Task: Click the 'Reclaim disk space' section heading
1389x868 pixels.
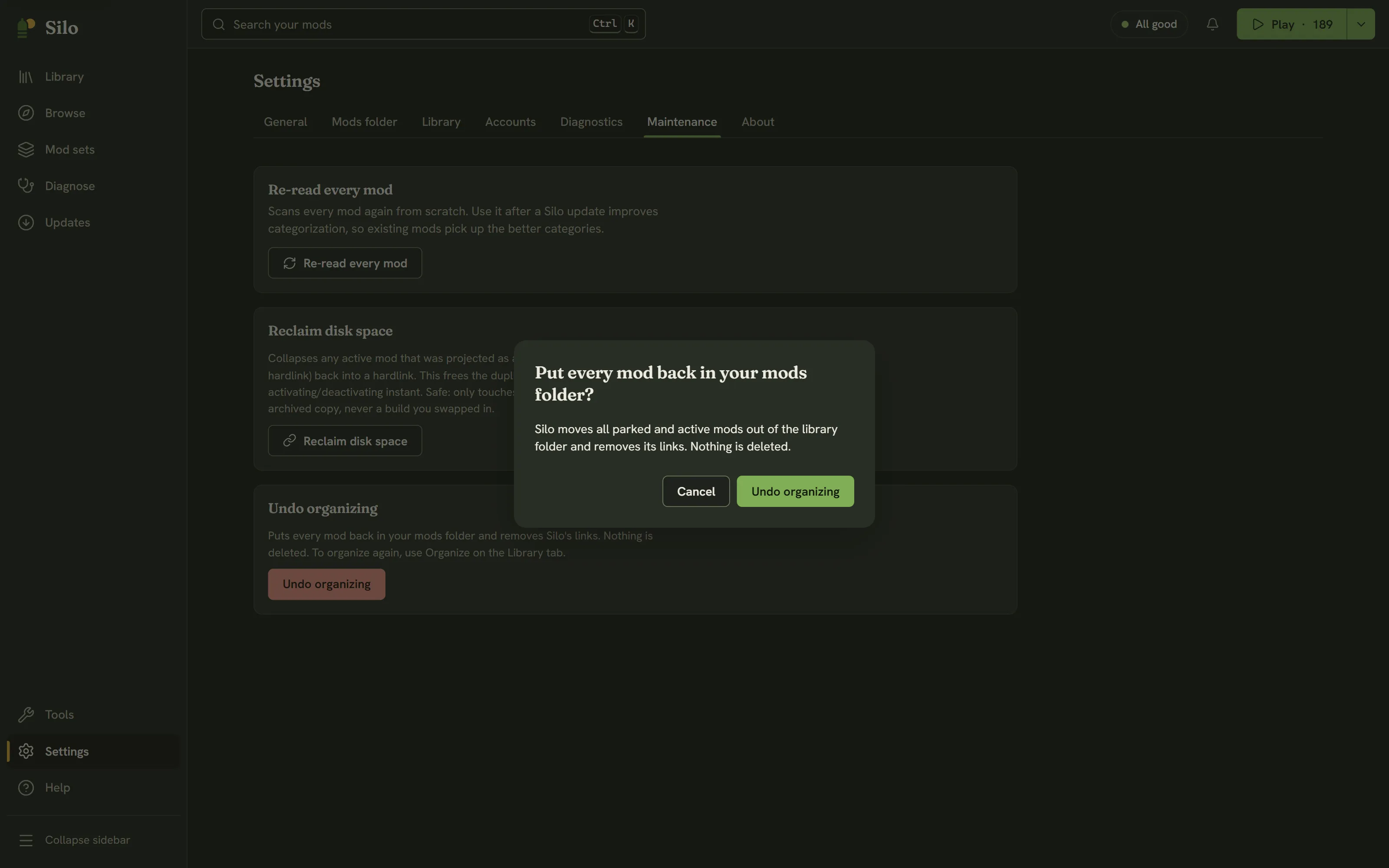Action: [x=330, y=331]
